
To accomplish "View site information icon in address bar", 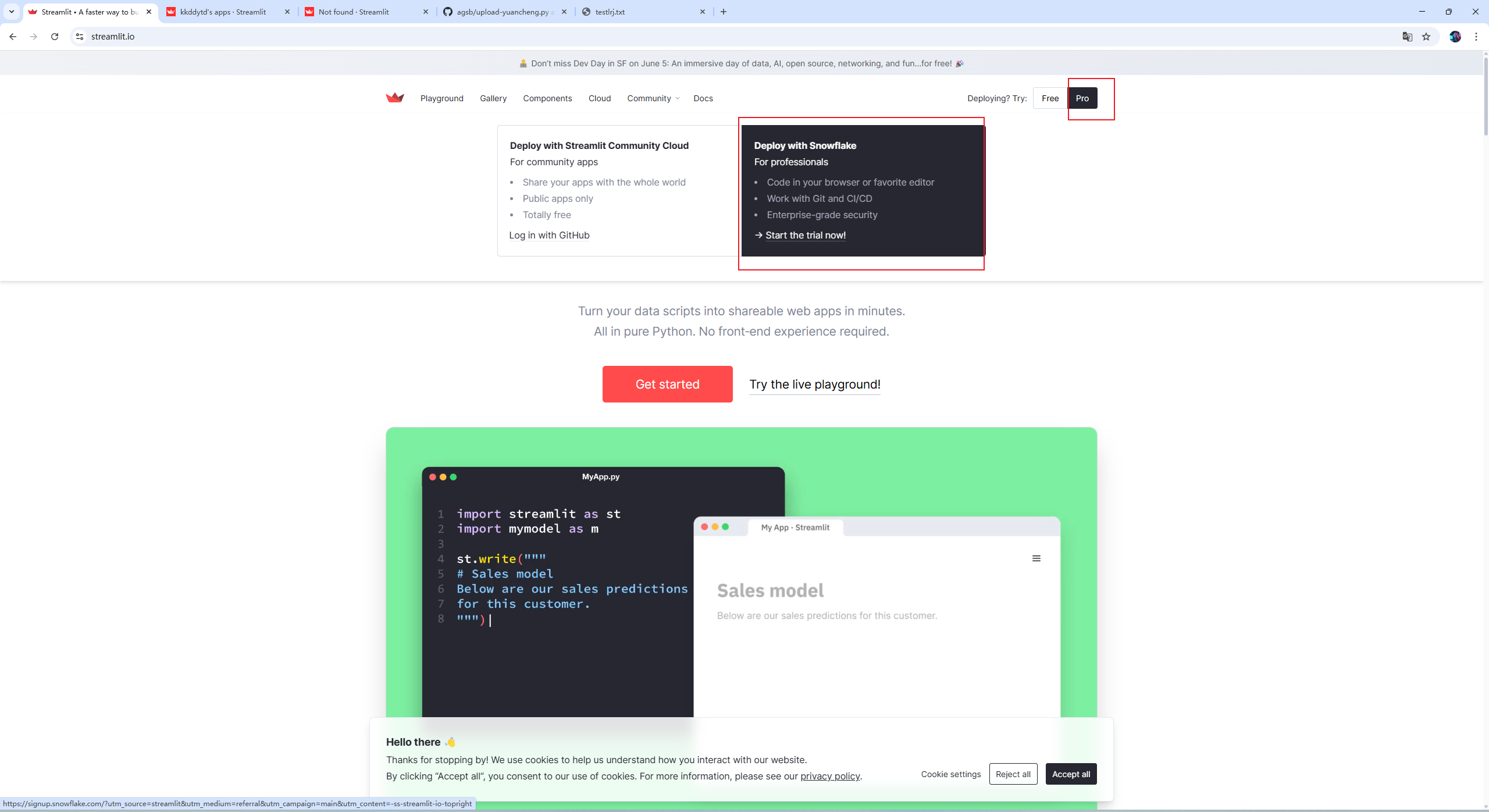I will click(x=80, y=37).
